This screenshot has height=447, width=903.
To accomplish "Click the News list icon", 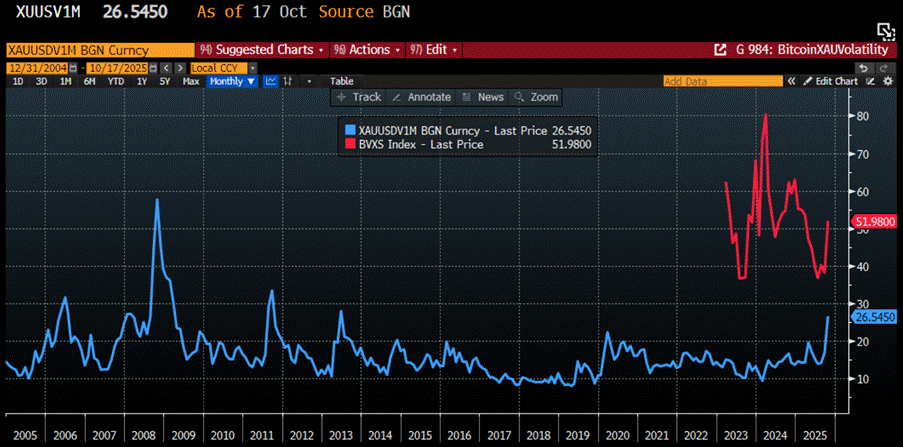I will click(467, 97).
